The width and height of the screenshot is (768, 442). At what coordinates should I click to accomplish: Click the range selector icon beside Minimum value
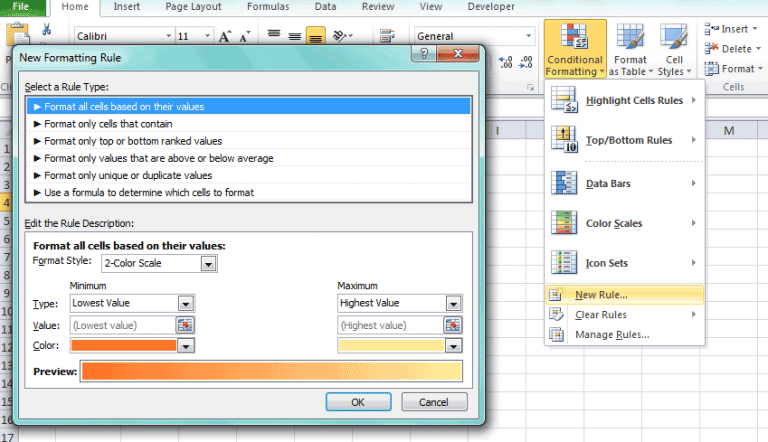185,325
